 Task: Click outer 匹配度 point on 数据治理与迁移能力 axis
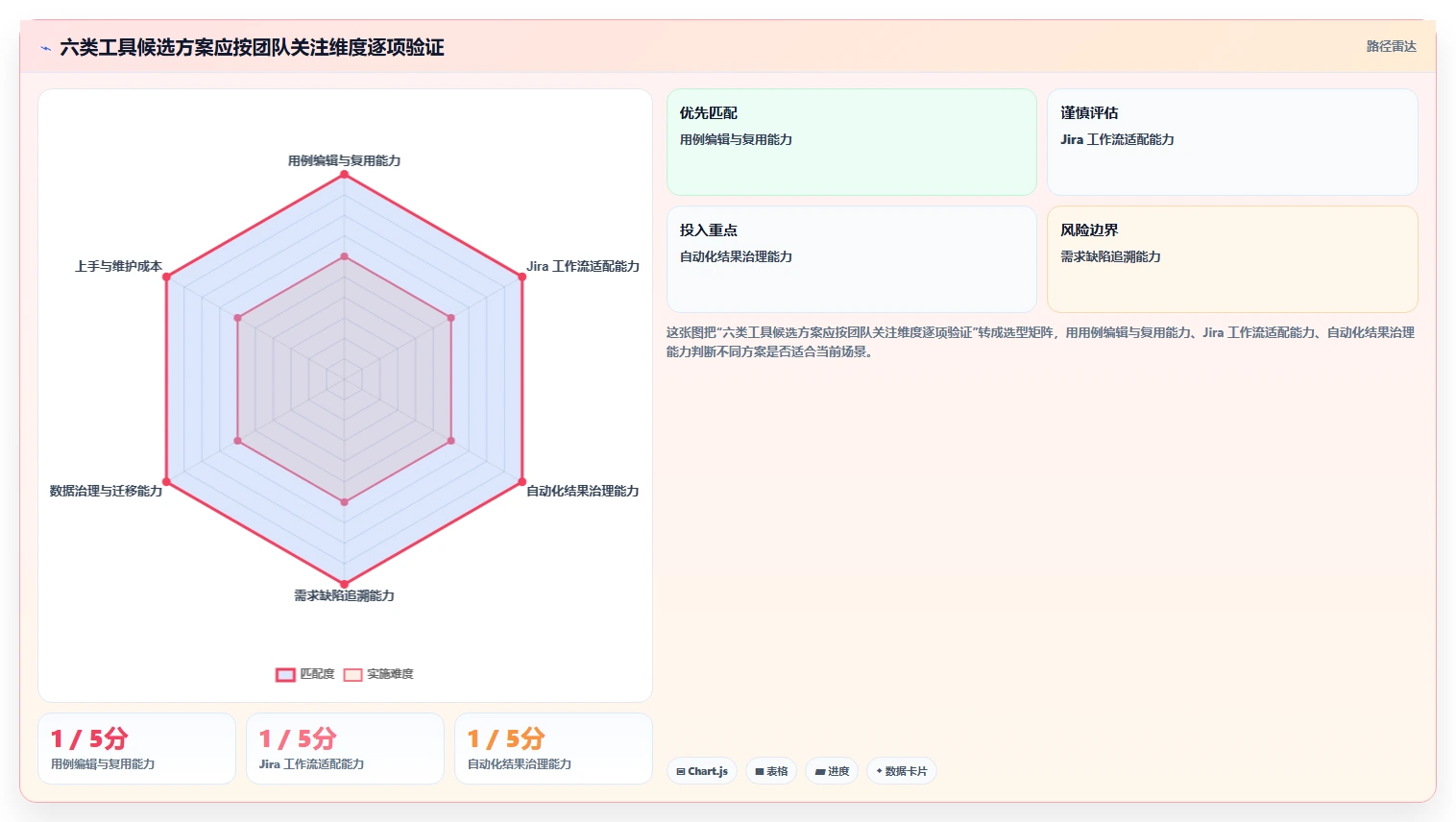(x=166, y=481)
